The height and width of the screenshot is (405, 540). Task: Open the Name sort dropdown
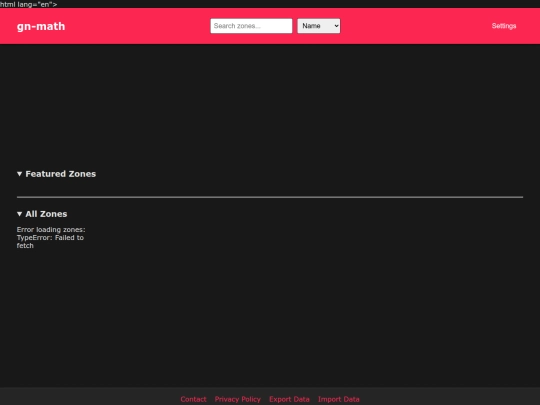coord(319,26)
